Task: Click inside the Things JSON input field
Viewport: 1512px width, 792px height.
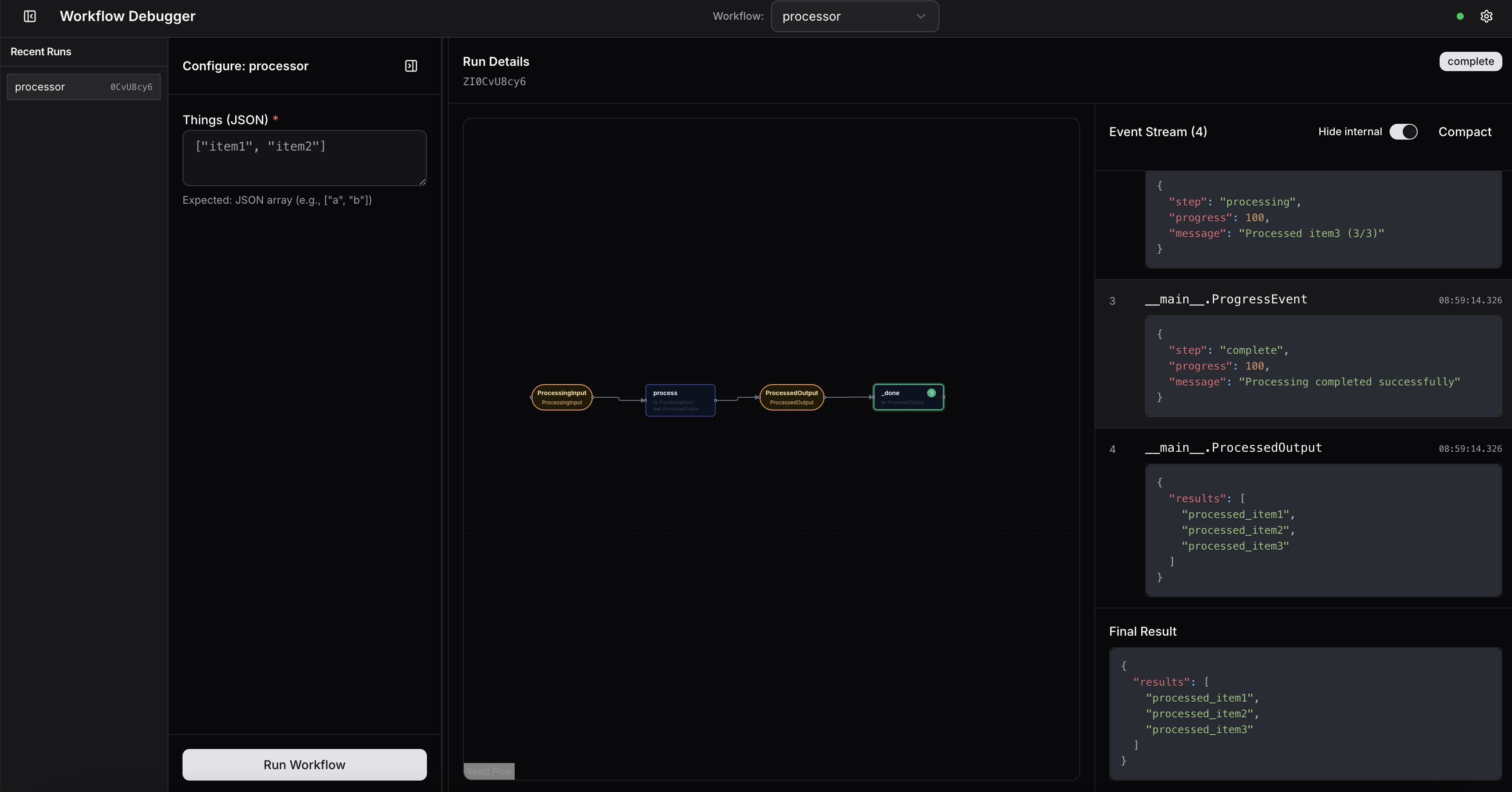Action: [304, 157]
